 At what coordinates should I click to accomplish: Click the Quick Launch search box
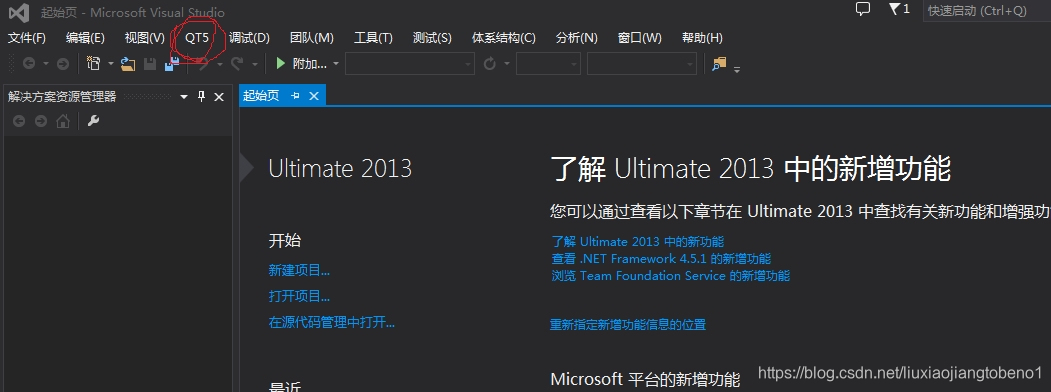987,11
